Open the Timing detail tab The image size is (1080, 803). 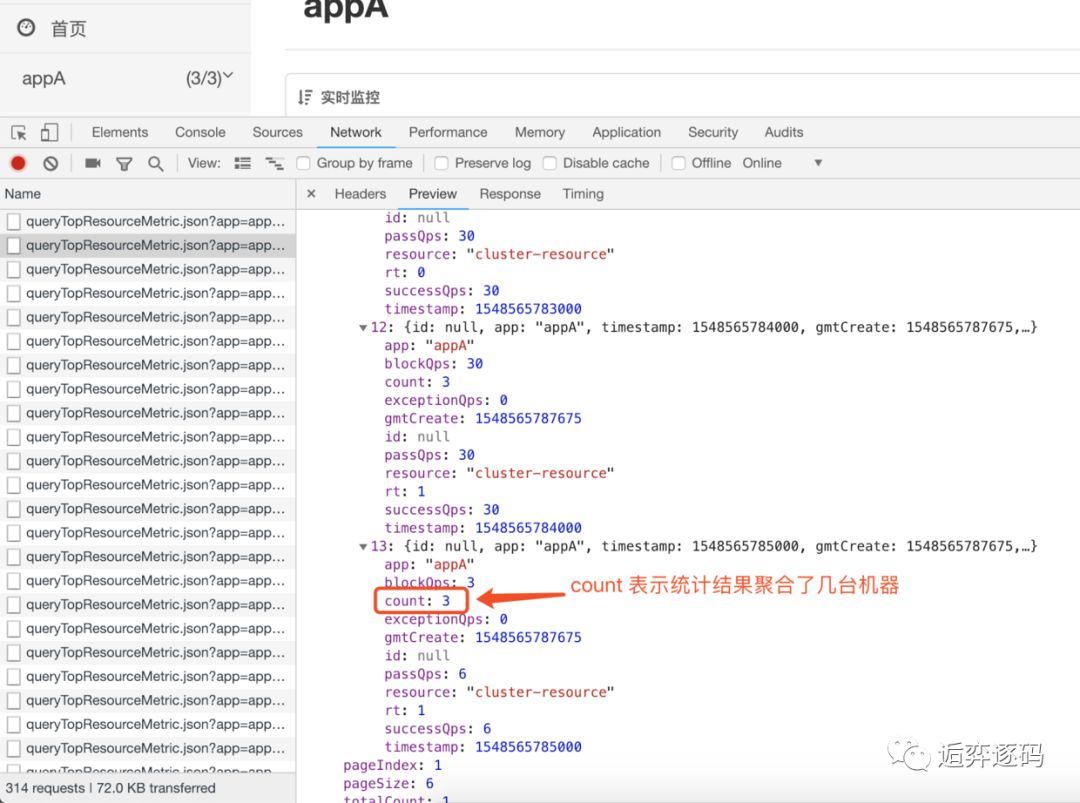(x=583, y=194)
